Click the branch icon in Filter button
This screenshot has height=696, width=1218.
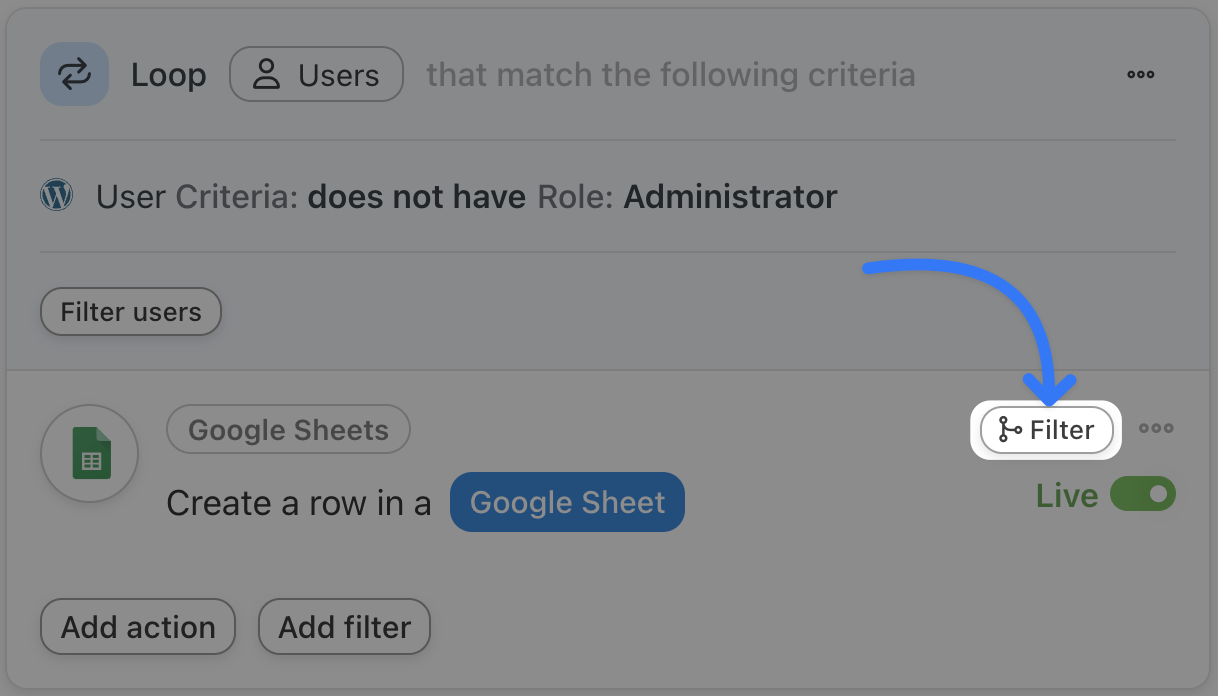(1010, 430)
